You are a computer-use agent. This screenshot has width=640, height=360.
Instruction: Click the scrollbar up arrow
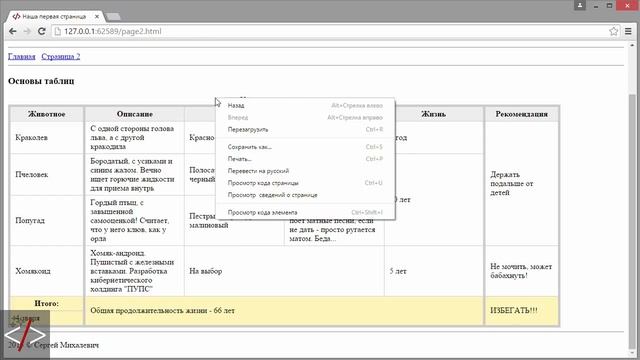(x=632, y=45)
